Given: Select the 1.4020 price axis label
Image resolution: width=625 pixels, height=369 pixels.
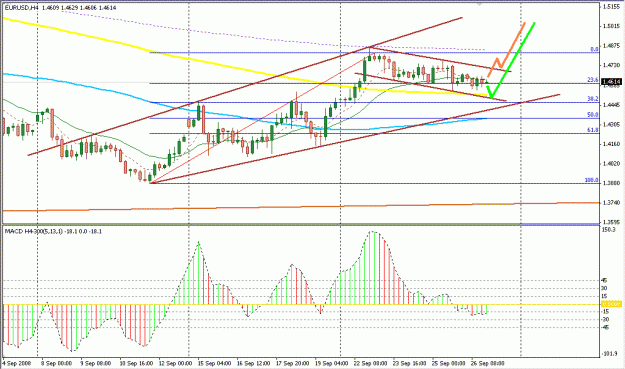Looking at the screenshot, I should (611, 163).
